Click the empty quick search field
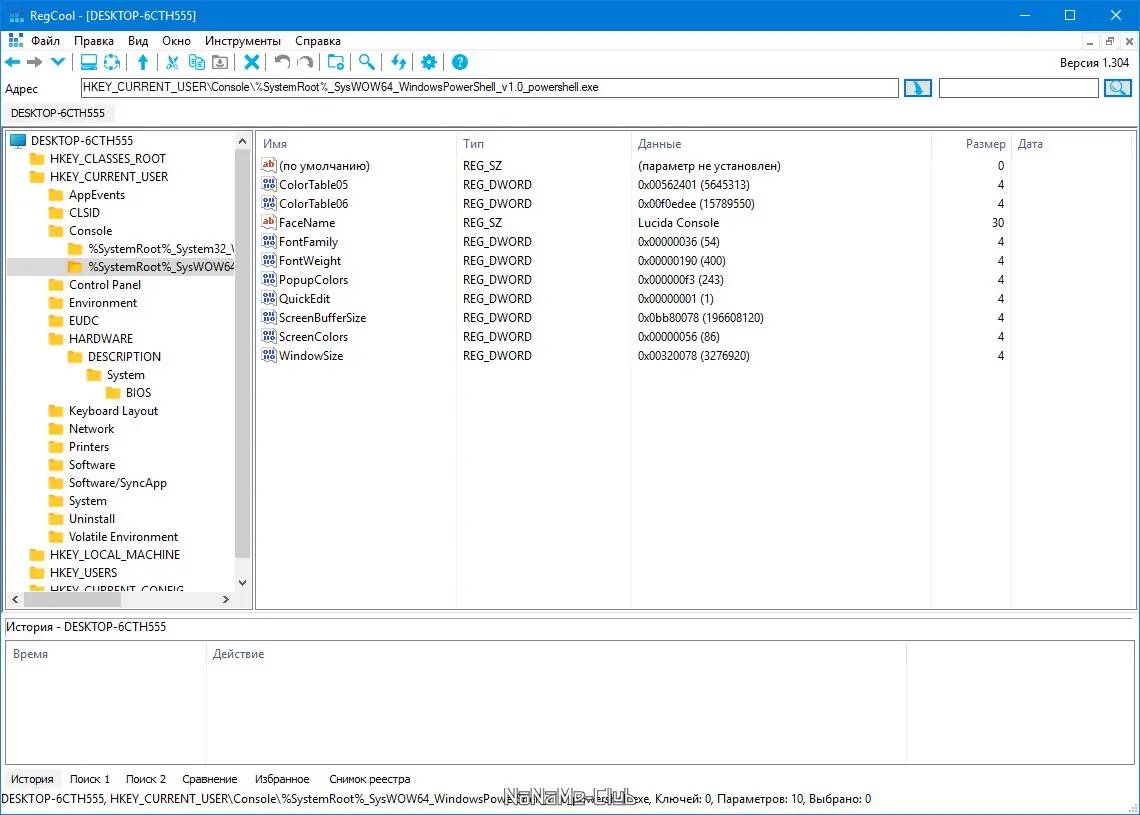This screenshot has height=815, width=1140. click(1018, 88)
